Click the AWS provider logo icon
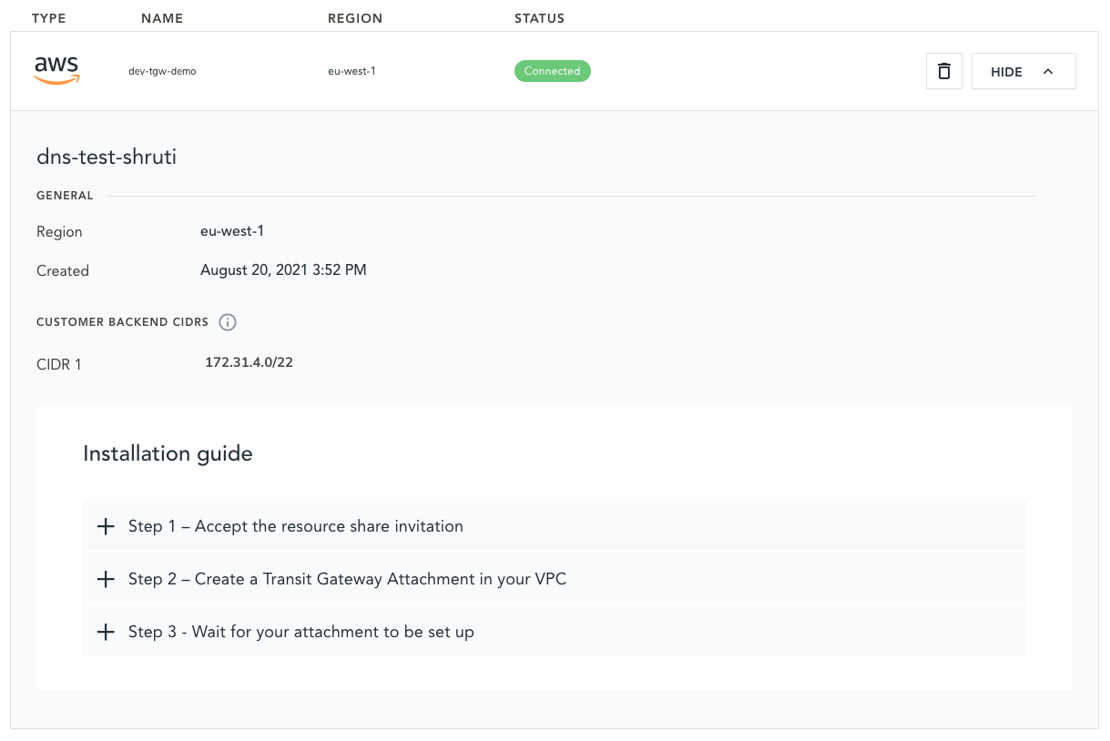1110x741 pixels. click(56, 70)
